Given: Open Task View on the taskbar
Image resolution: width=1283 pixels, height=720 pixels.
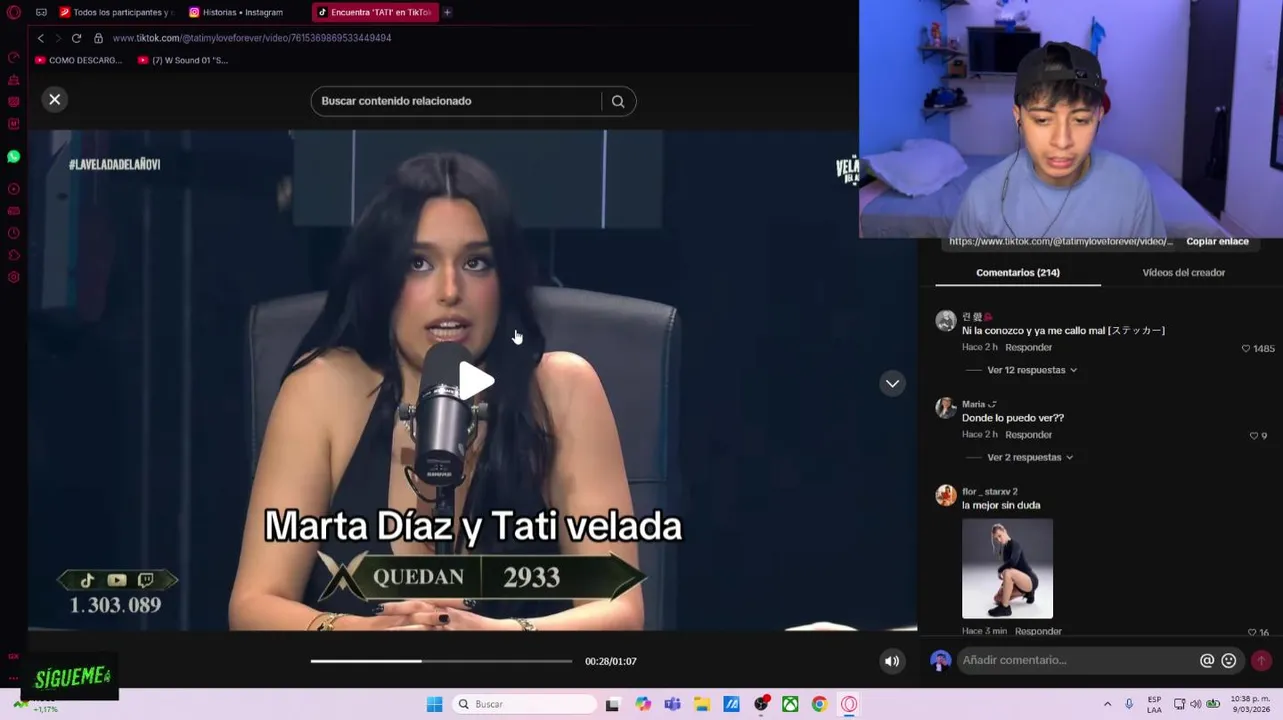Looking at the screenshot, I should click(612, 704).
